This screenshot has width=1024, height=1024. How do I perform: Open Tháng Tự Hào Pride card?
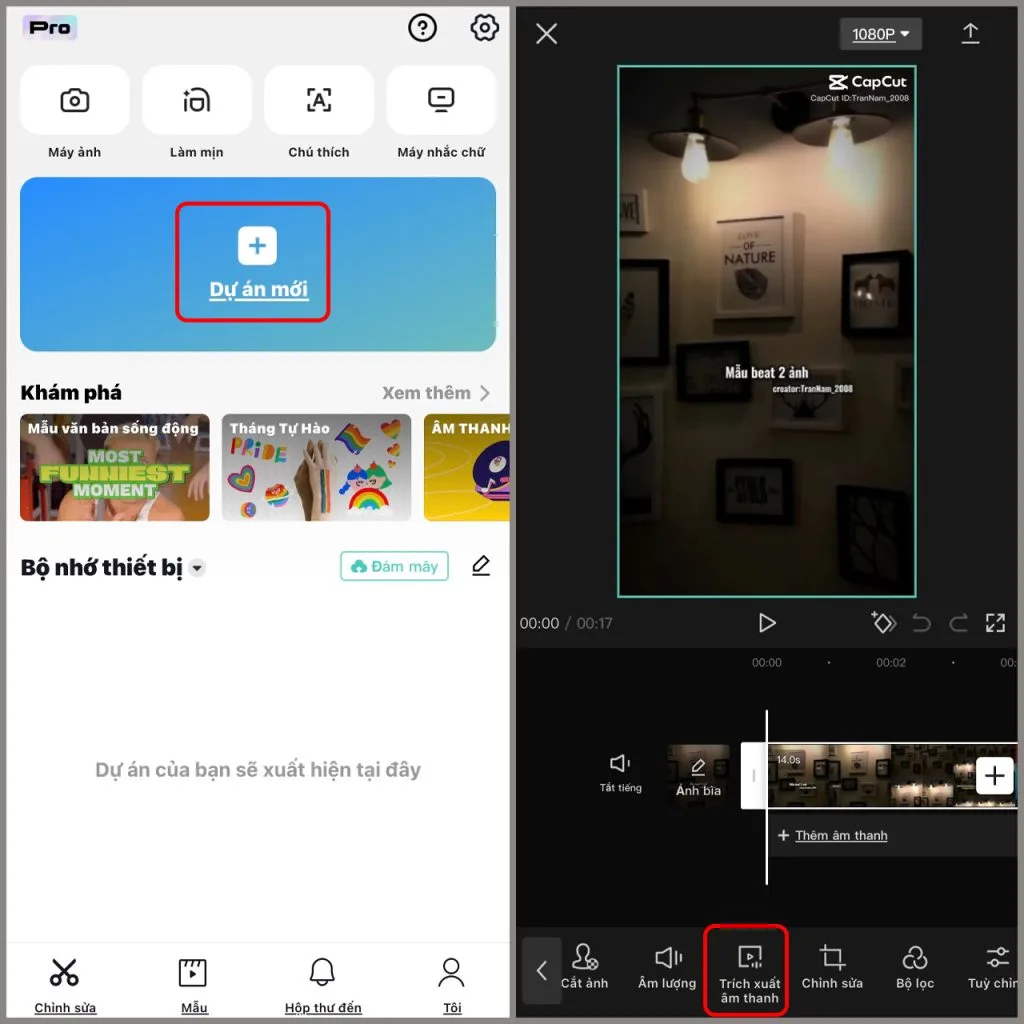(317, 468)
